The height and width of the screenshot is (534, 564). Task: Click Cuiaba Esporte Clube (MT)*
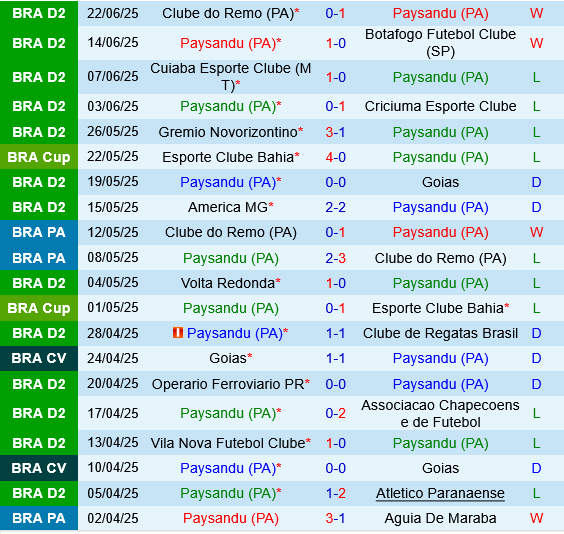click(231, 77)
